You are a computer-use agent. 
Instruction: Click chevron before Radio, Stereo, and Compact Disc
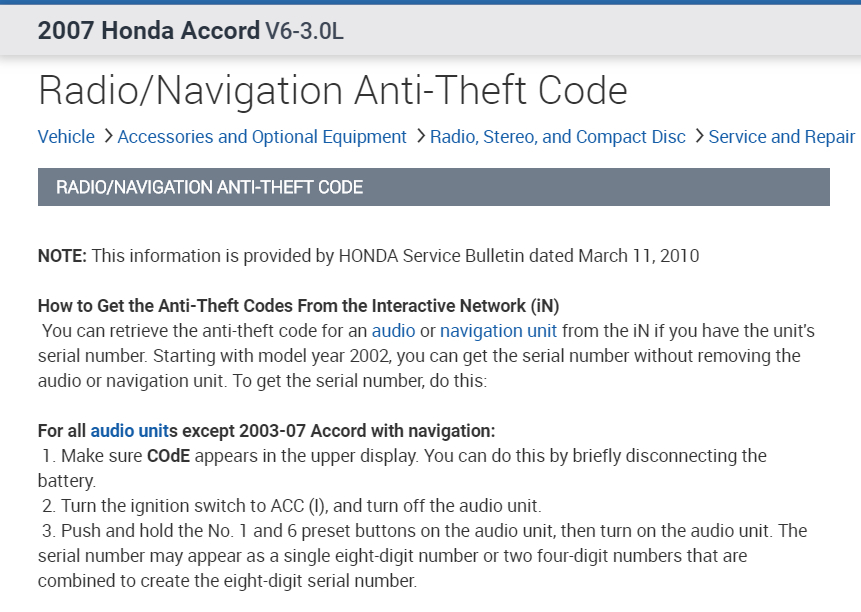point(420,136)
